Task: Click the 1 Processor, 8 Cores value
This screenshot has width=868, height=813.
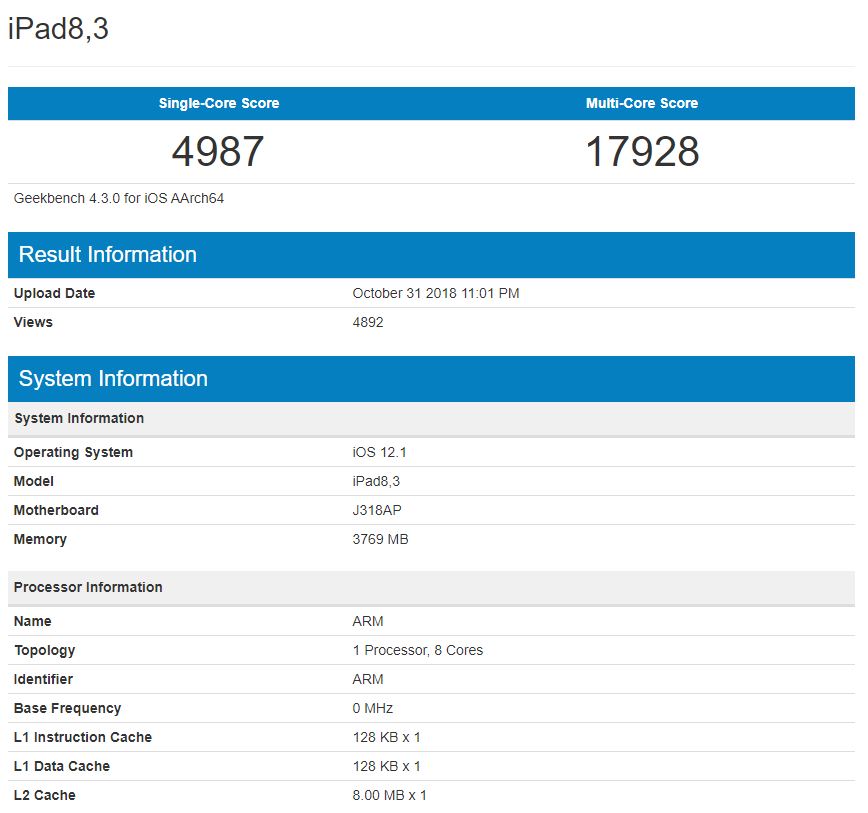Action: click(418, 650)
